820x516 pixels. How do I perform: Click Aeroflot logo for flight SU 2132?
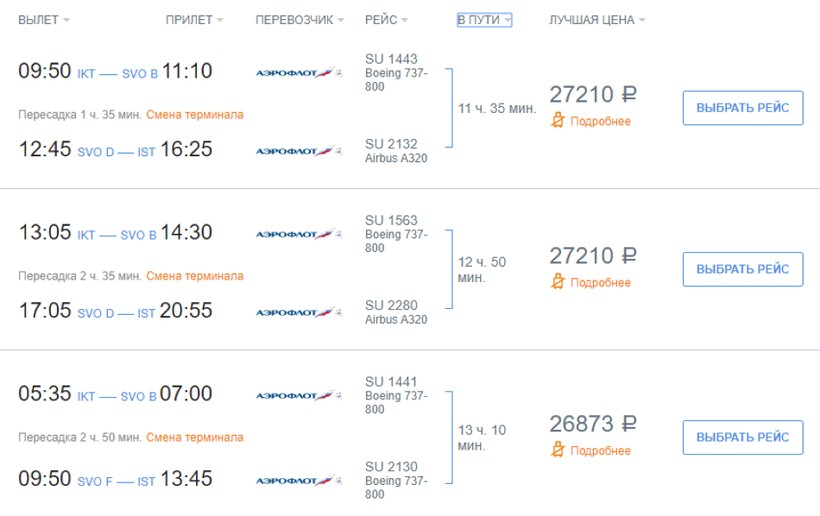tap(298, 151)
